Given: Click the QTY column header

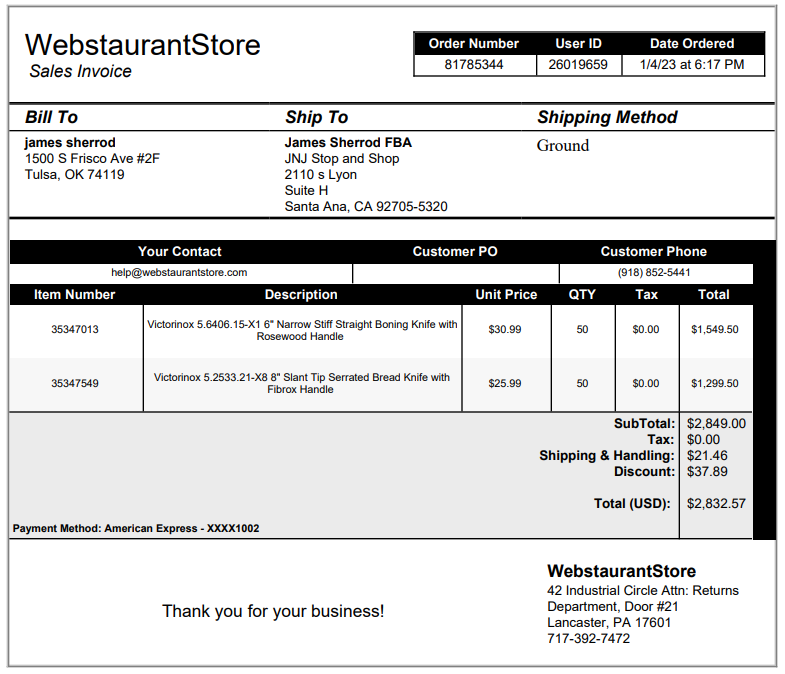Looking at the screenshot, I should pos(582,294).
